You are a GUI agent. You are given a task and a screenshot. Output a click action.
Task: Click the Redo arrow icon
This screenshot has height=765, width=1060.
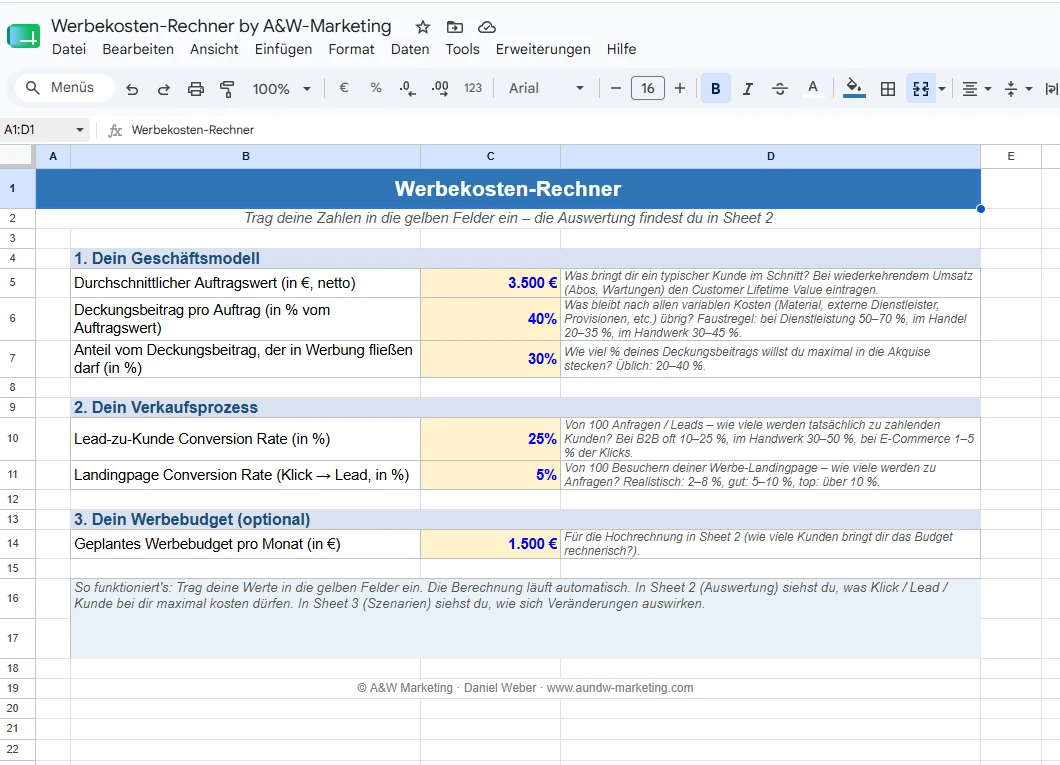[x=164, y=89]
